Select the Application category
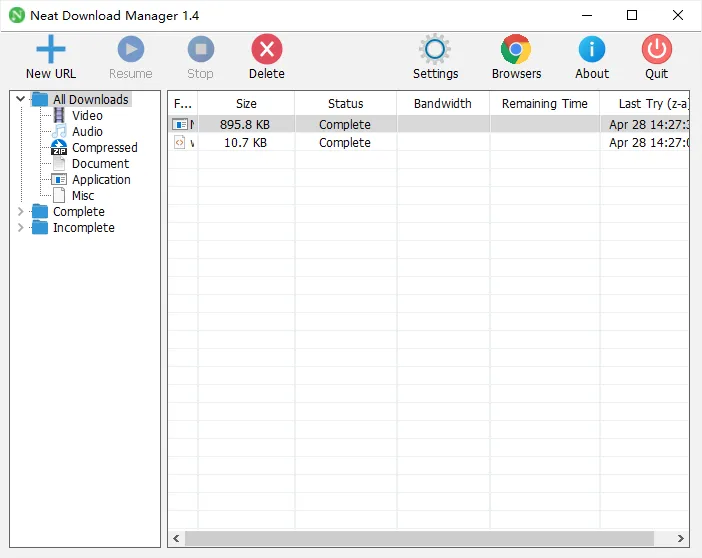702x558 pixels. (x=101, y=180)
